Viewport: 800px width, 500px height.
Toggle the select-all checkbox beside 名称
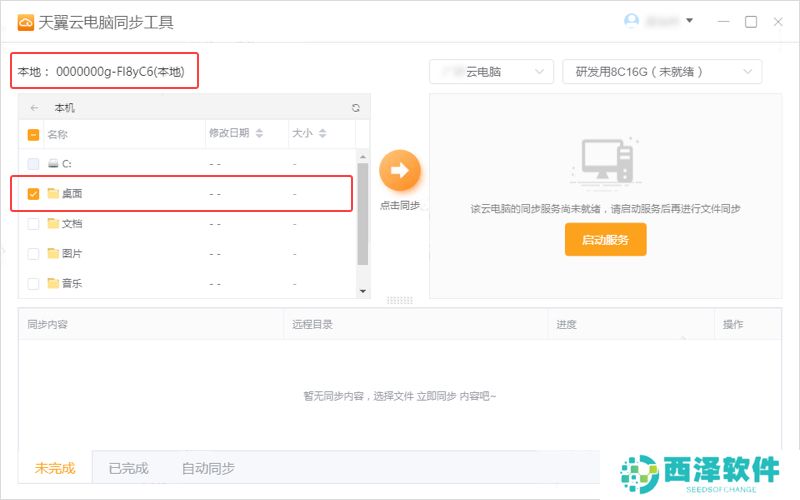[x=33, y=135]
